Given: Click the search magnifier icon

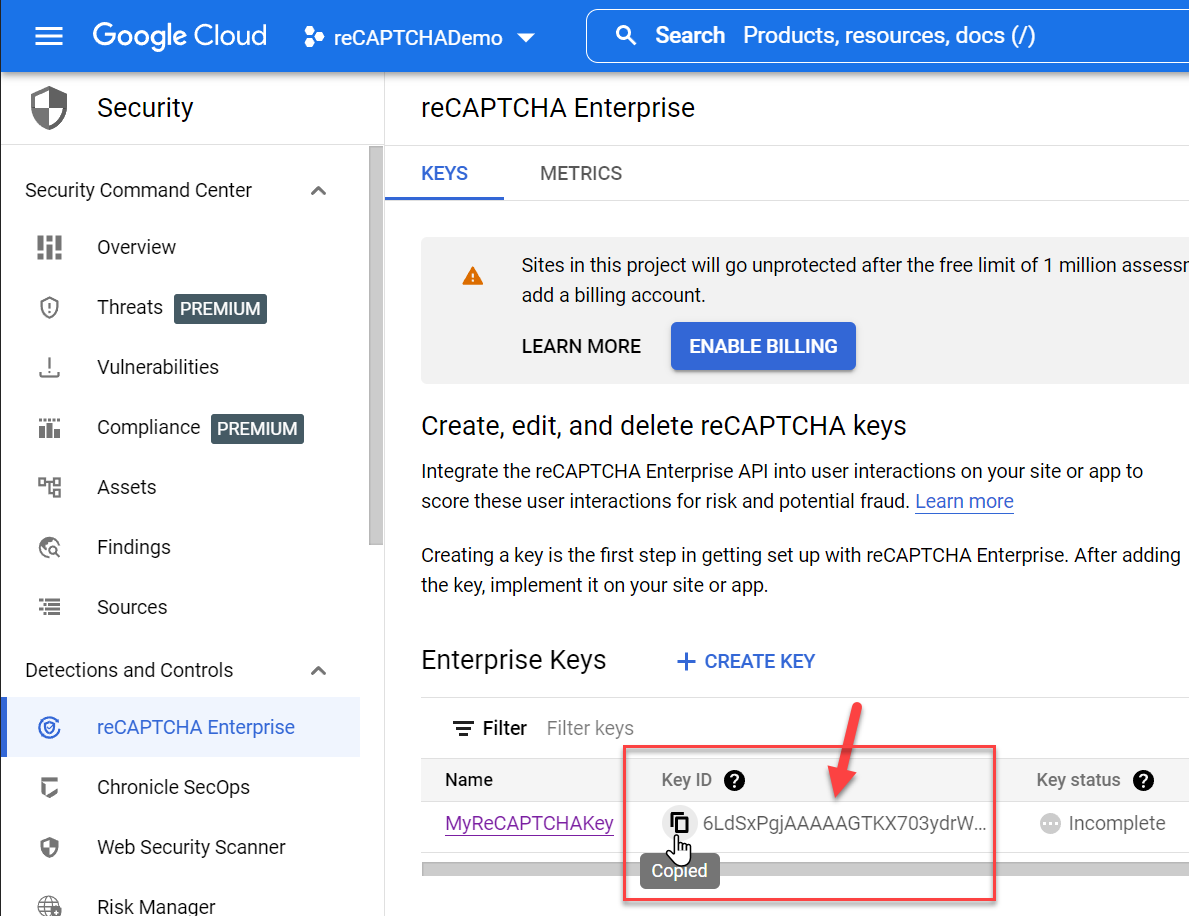Looking at the screenshot, I should [626, 36].
